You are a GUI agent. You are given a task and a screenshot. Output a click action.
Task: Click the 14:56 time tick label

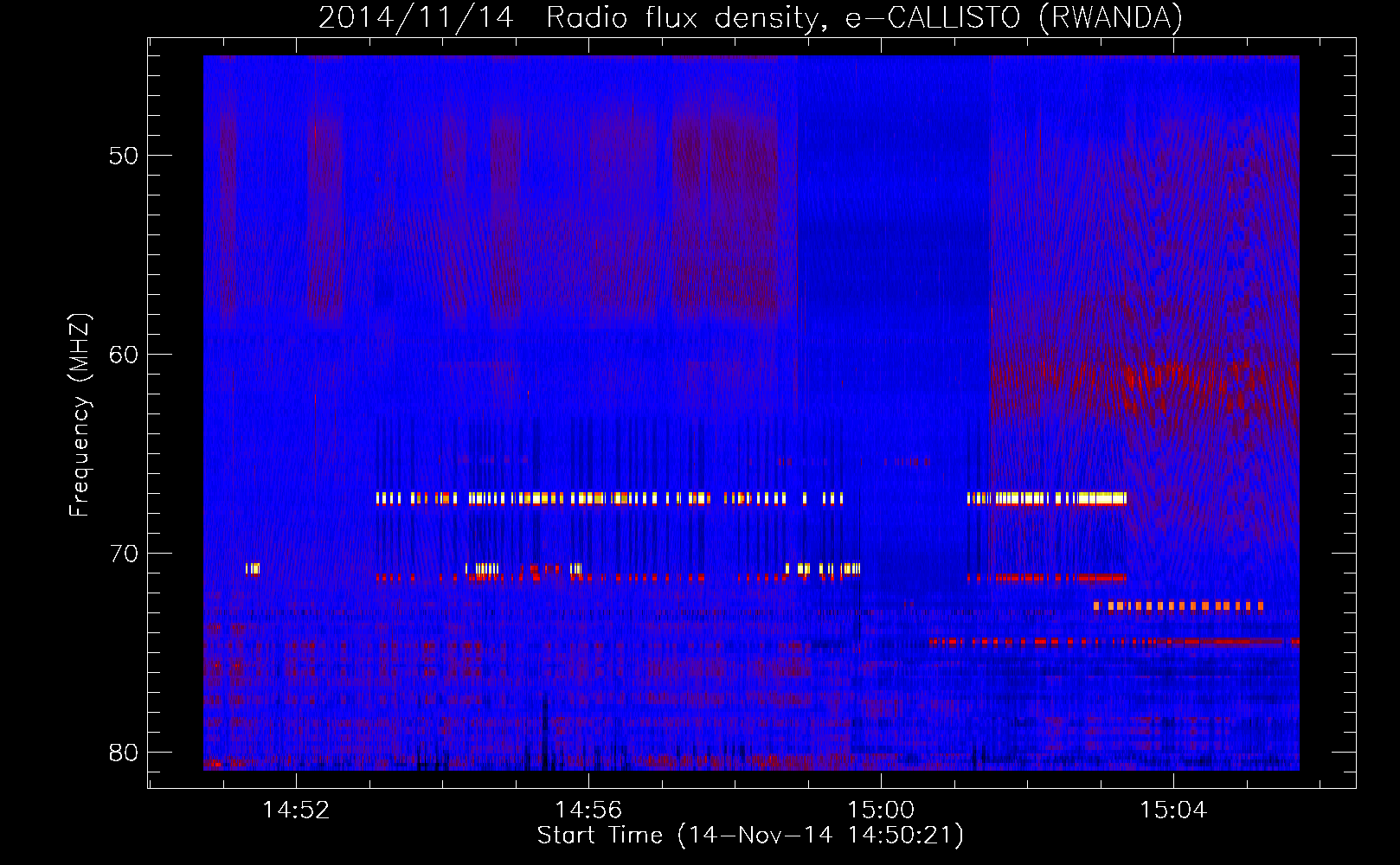pyautogui.click(x=588, y=811)
